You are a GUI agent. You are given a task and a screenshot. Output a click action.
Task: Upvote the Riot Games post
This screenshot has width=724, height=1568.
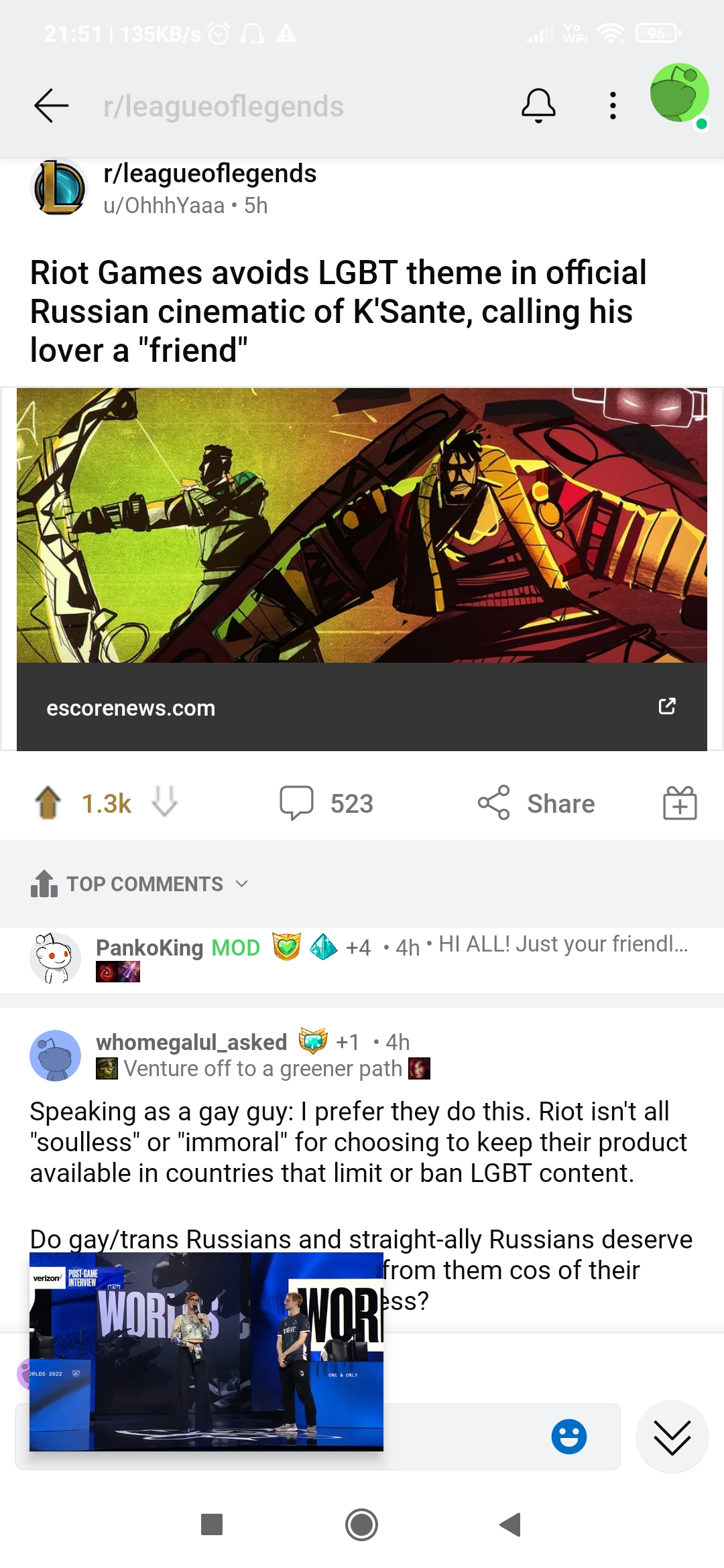pyautogui.click(x=48, y=803)
